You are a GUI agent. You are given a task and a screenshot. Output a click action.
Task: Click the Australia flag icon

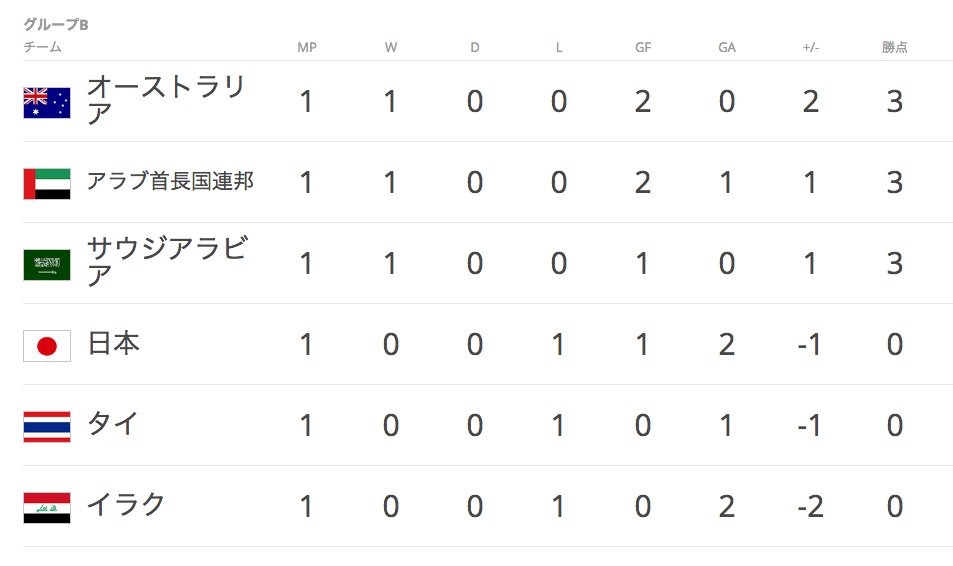click(x=47, y=103)
